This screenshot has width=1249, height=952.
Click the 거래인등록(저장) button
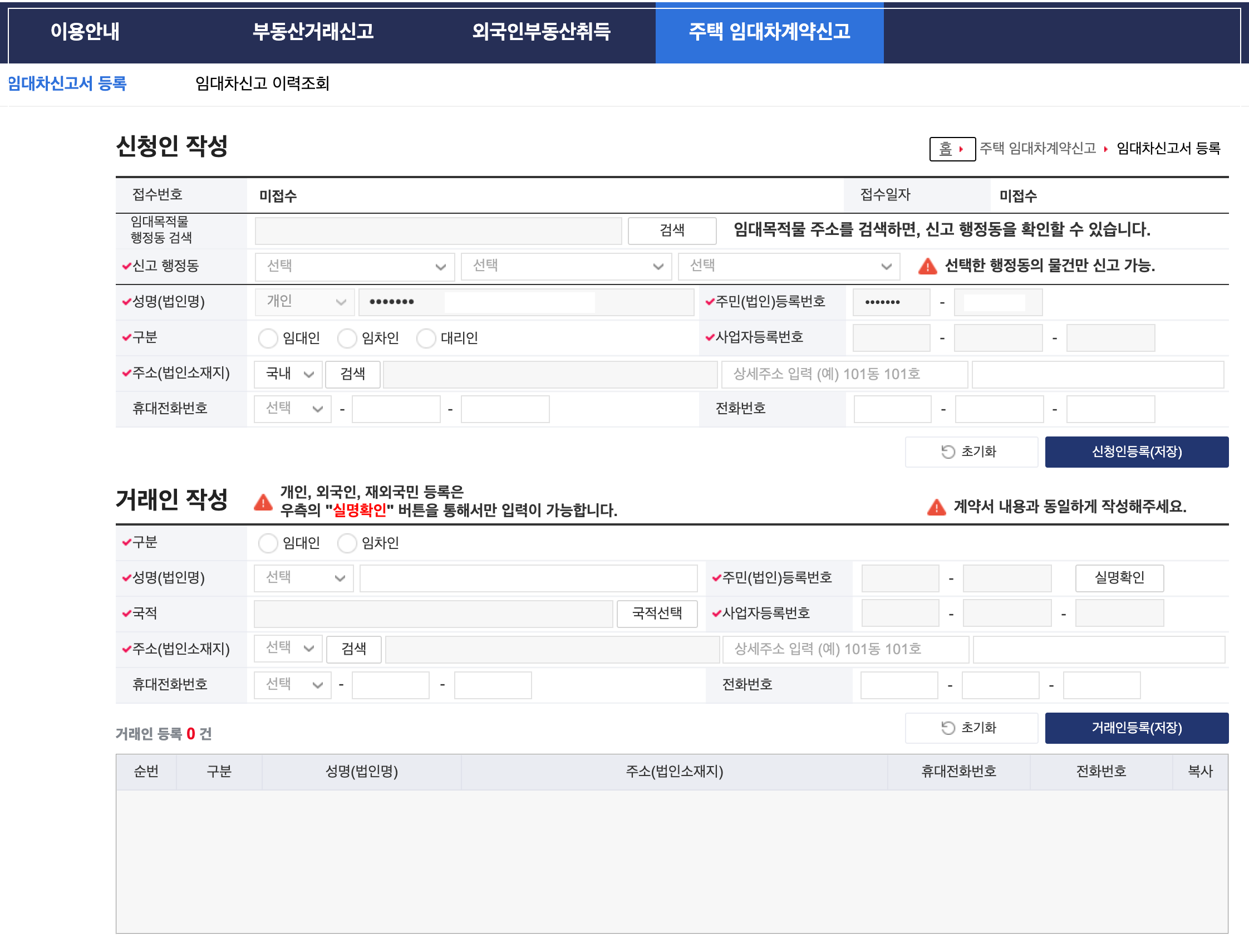tap(1135, 728)
